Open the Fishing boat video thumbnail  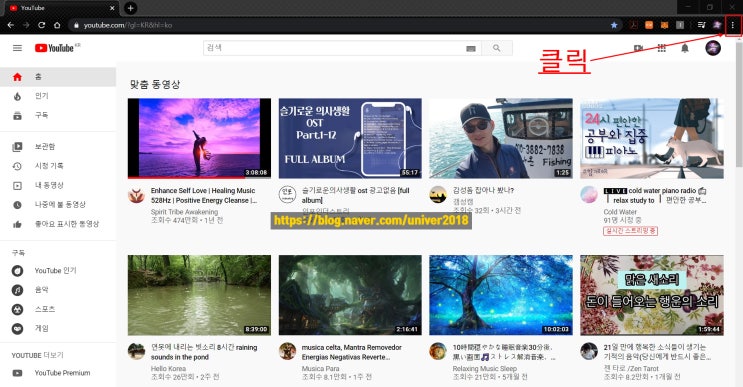coord(501,138)
